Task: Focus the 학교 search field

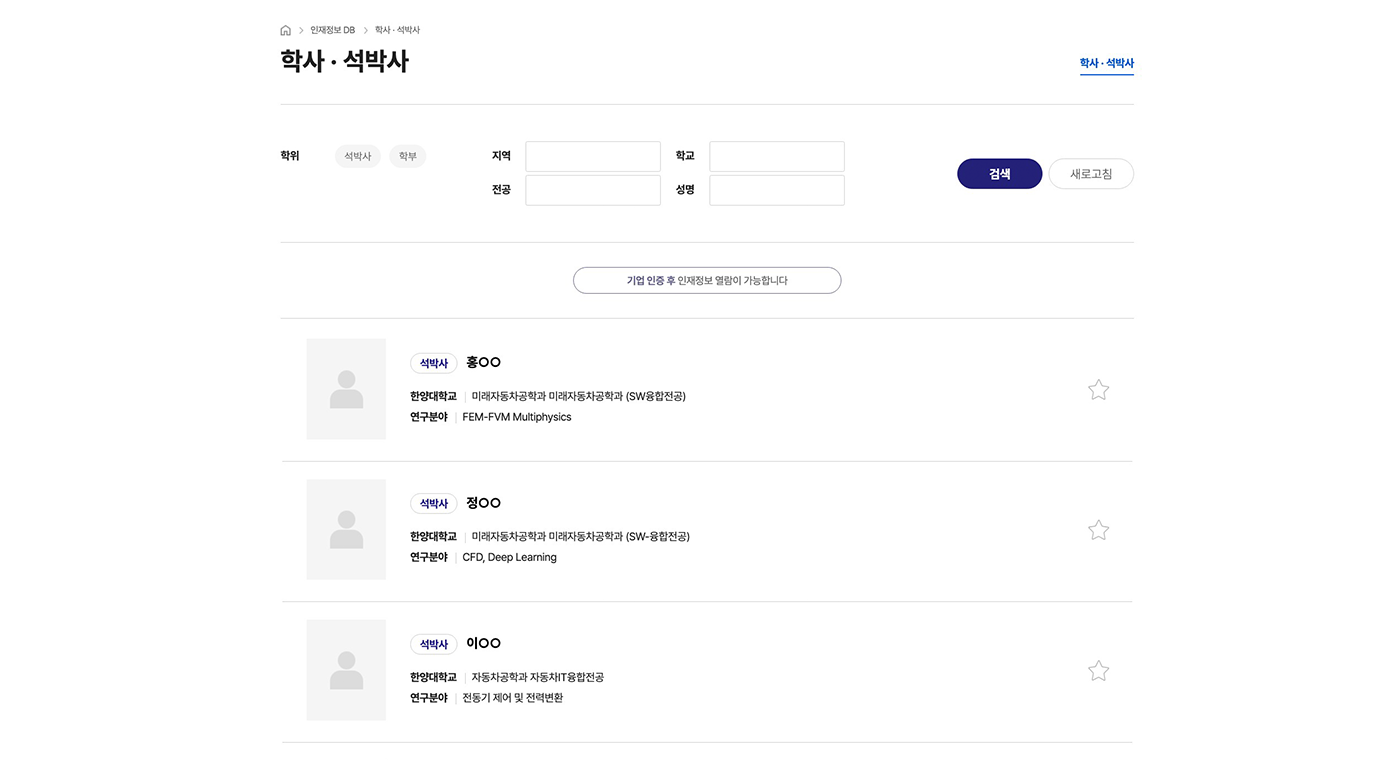Action: coord(777,156)
